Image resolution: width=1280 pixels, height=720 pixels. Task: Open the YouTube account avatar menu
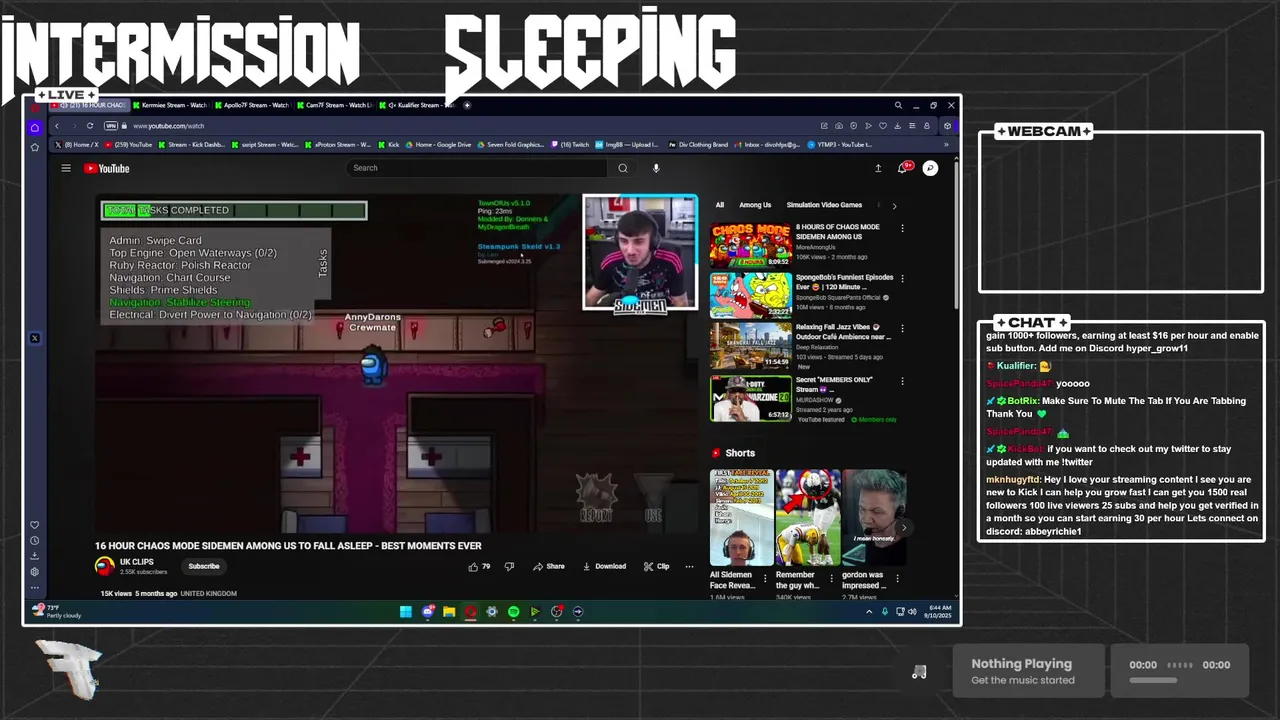(x=930, y=168)
